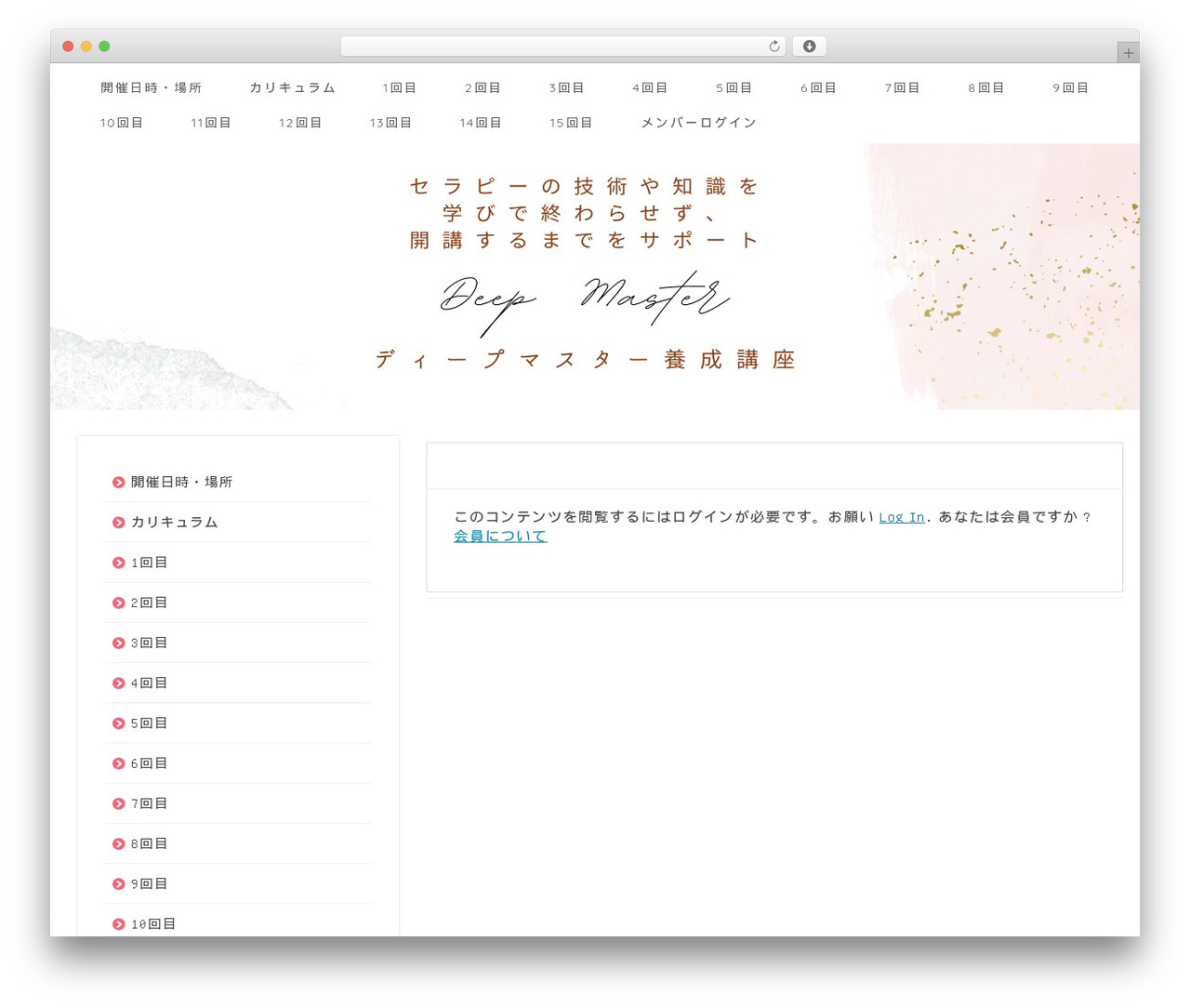The width and height of the screenshot is (1190, 1008).
Task: Click the arrow icon beside sidebar 3回目
Action: click(118, 643)
